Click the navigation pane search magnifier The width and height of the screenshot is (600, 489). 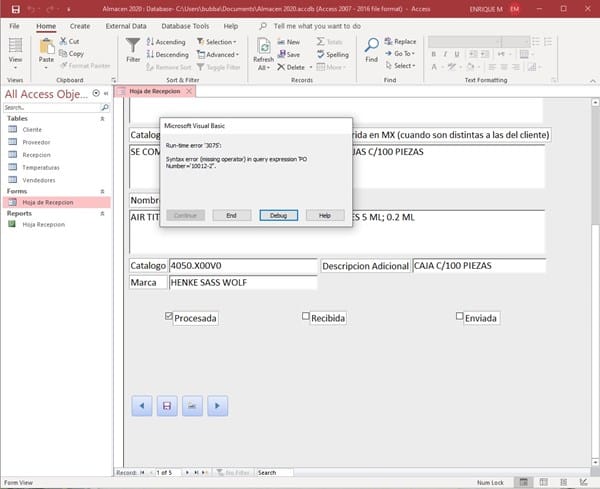coord(104,108)
